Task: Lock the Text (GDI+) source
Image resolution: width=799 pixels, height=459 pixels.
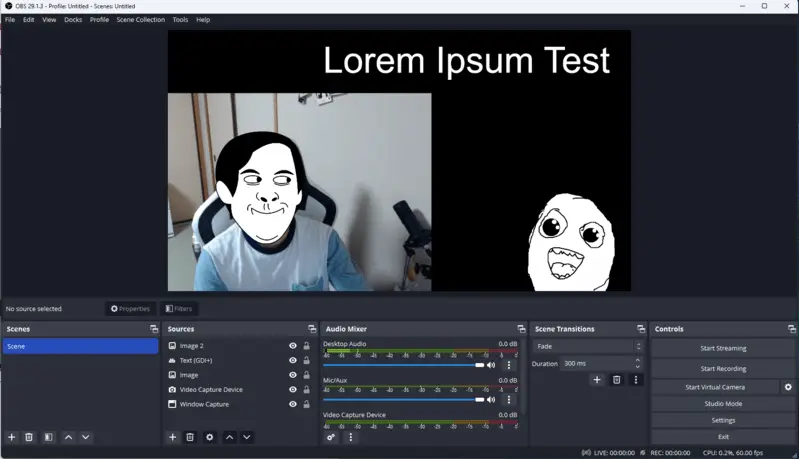Action: click(x=307, y=360)
